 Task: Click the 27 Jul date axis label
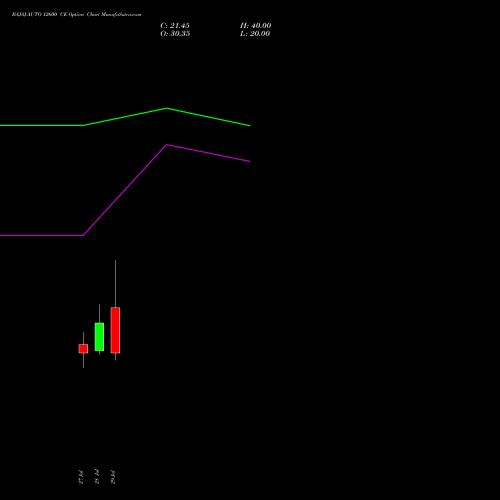[81, 477]
